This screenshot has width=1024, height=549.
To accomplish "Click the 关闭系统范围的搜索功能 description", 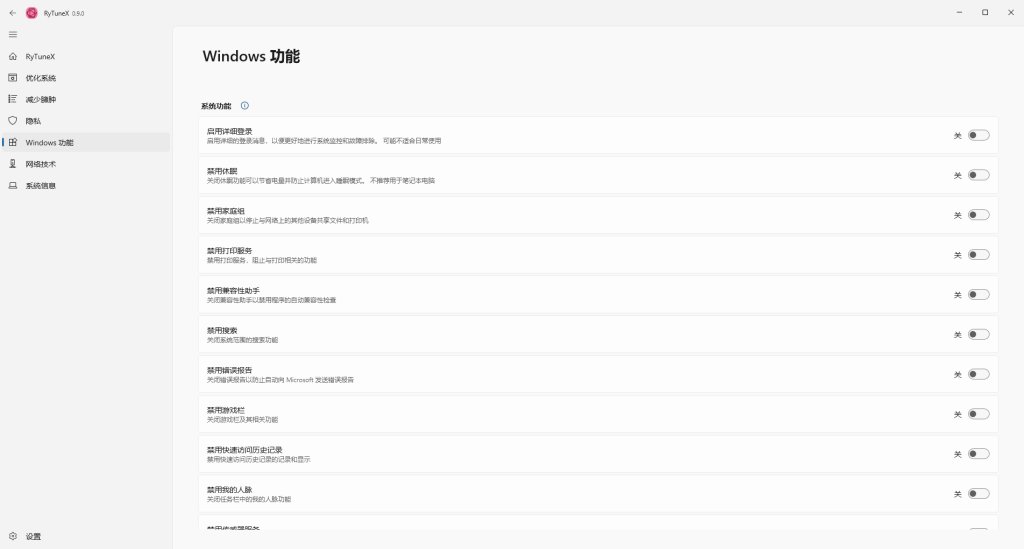I will pyautogui.click(x=242, y=340).
